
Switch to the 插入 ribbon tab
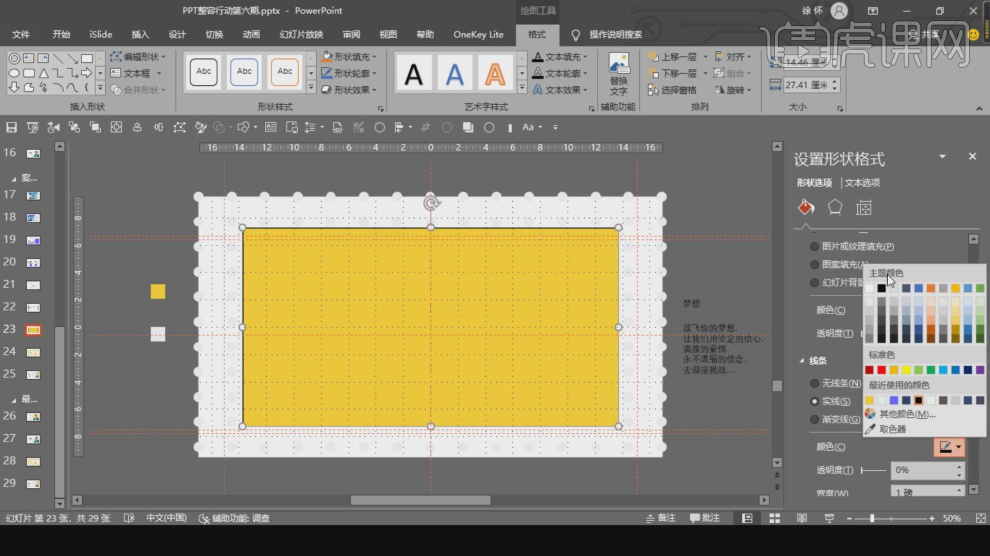pos(140,34)
